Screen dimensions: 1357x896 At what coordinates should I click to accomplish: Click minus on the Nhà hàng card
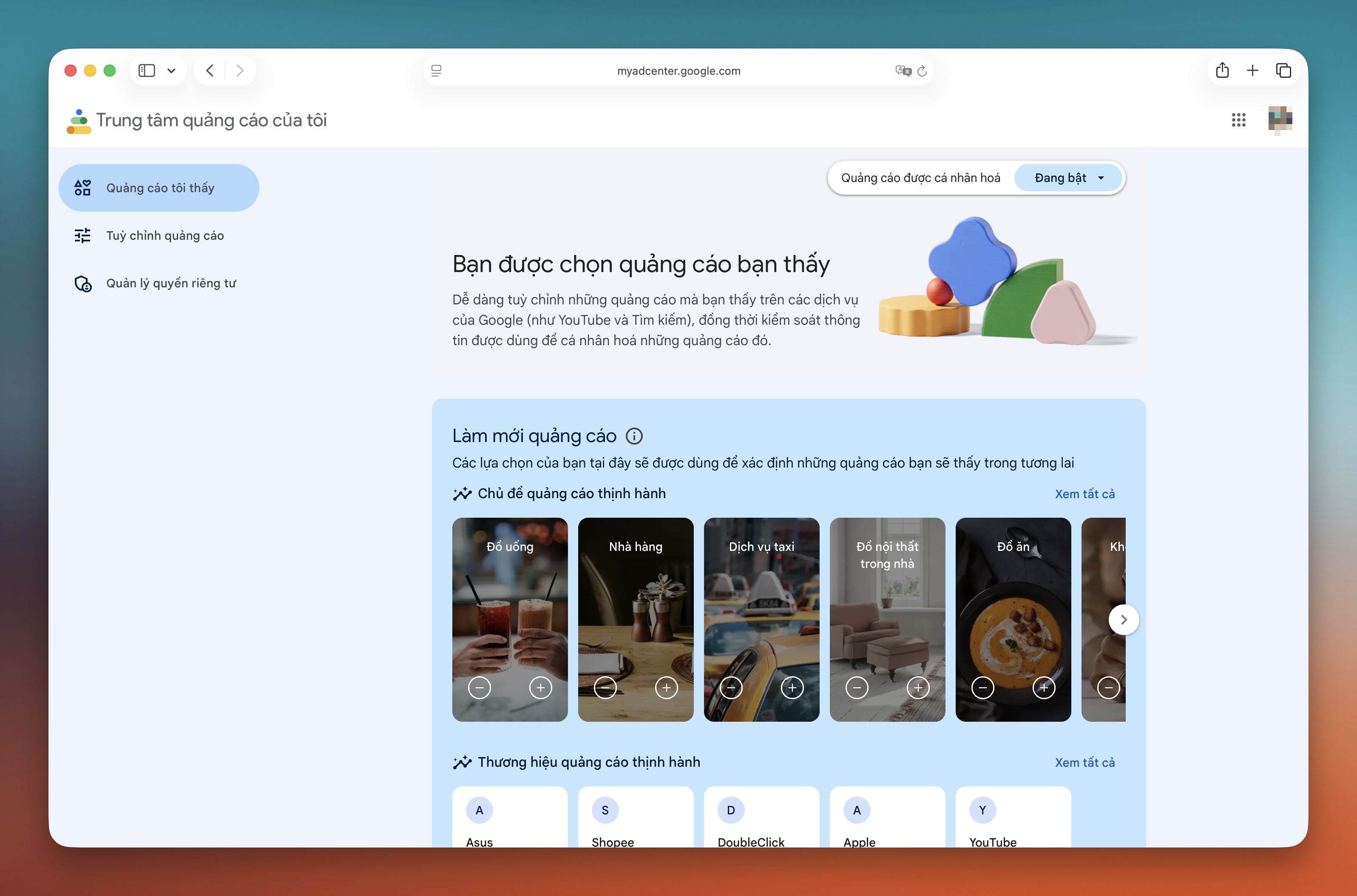pos(605,687)
